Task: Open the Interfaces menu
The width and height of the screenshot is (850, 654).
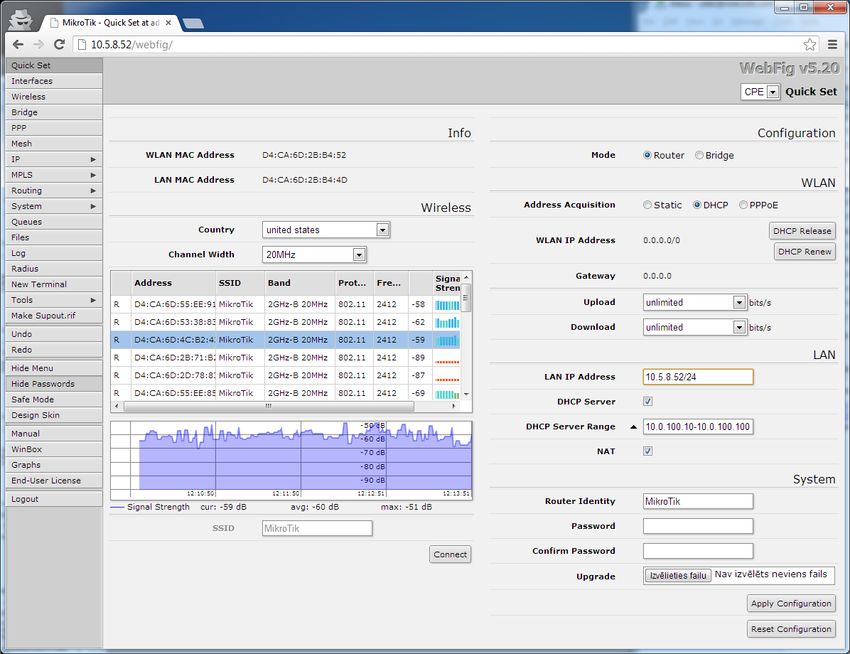Action: pyautogui.click(x=54, y=81)
